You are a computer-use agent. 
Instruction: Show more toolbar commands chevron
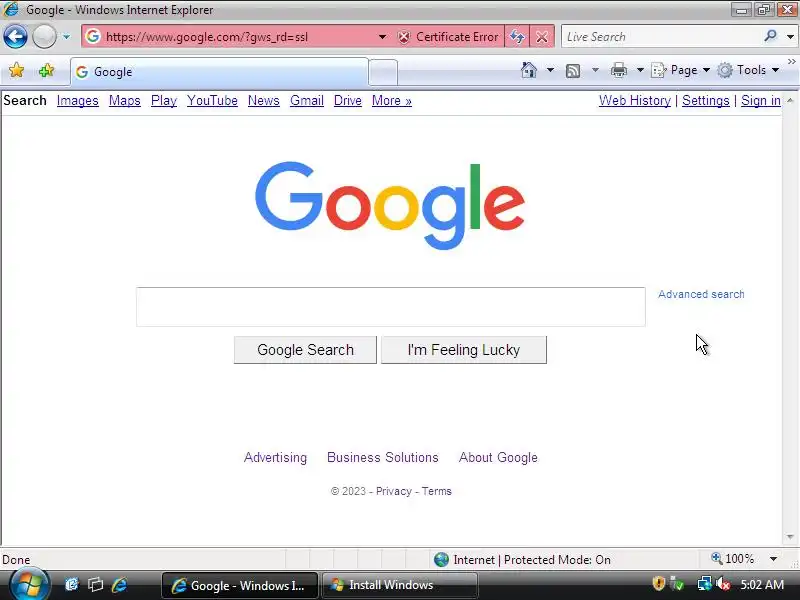[791, 62]
